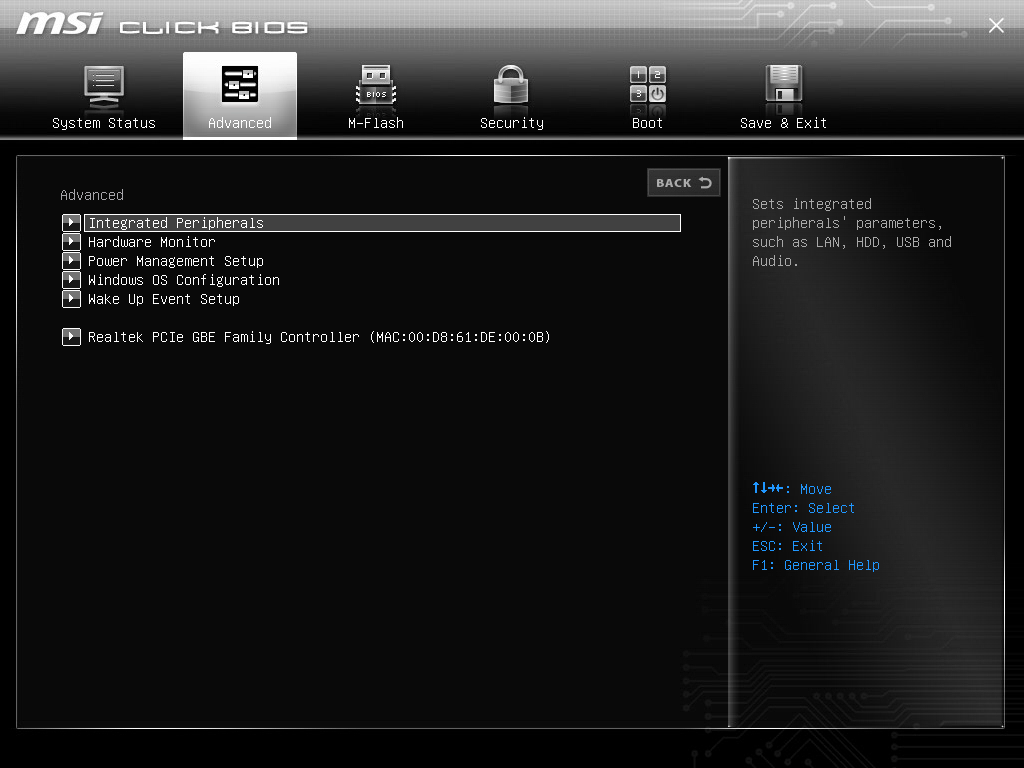Switch to the Boot tab label
This screenshot has width=1024, height=768.
point(647,123)
